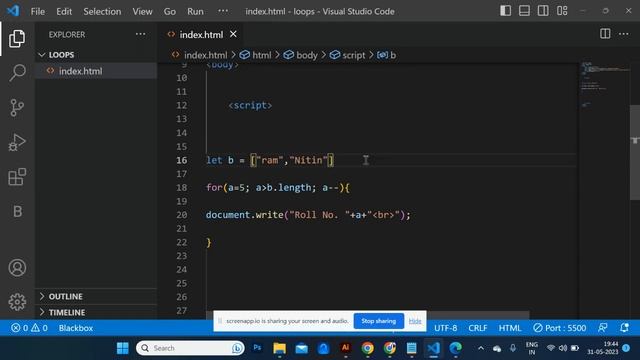640x360 pixels.
Task: Open File Explorer from taskbar
Action: coord(280,348)
